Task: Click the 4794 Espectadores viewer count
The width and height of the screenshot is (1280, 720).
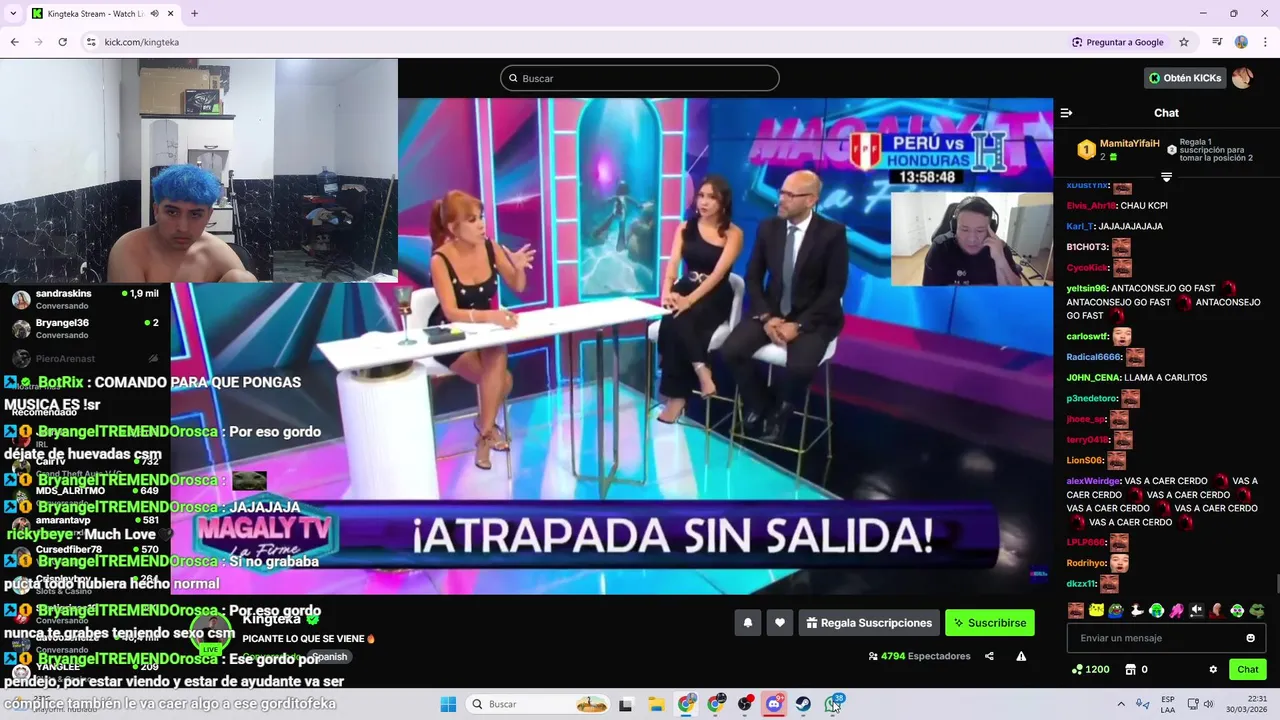Action: (x=919, y=656)
